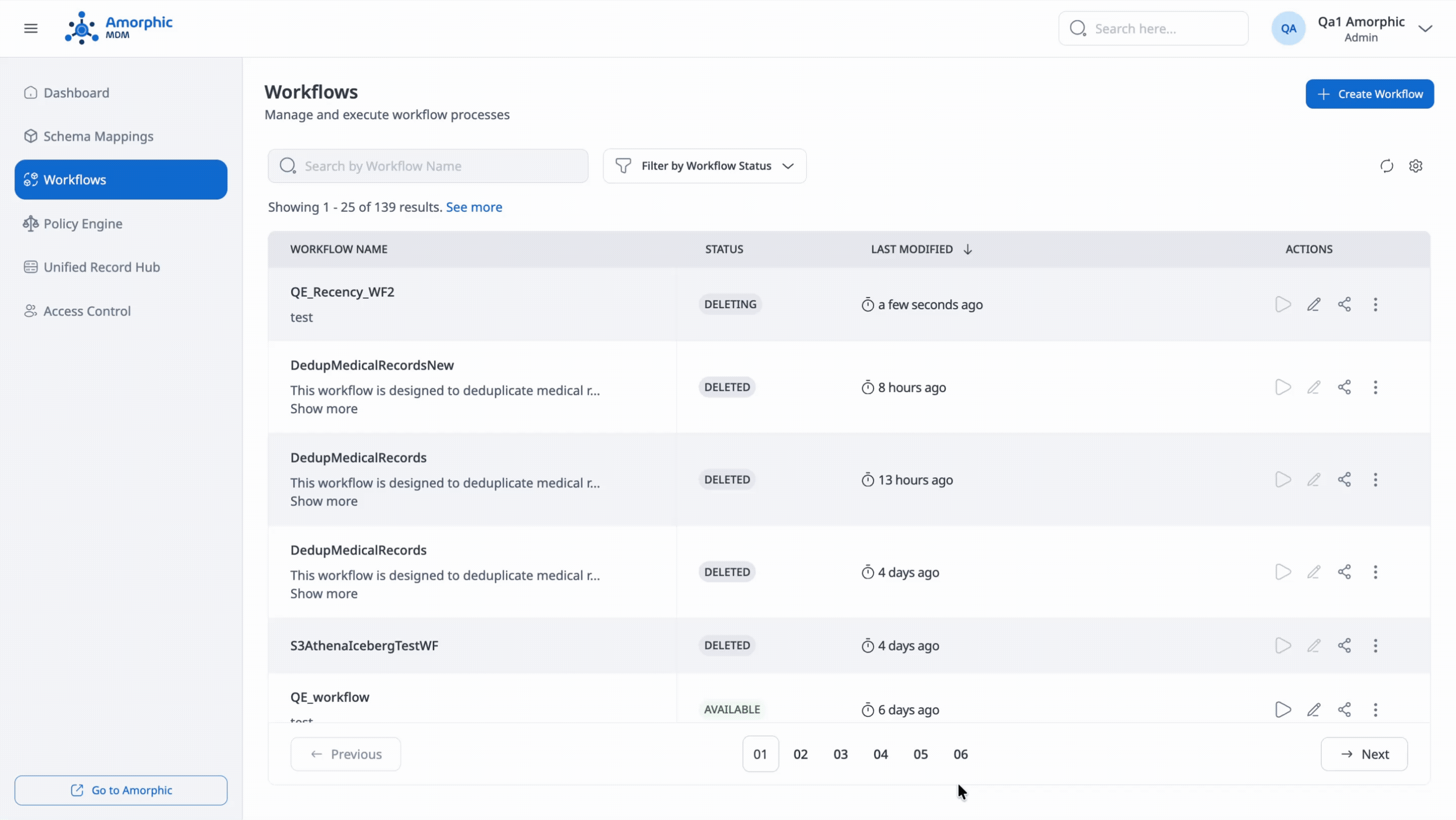The width and height of the screenshot is (1456, 820).
Task: Open more options for DedupMedicalRecordsNew
Action: click(1375, 387)
